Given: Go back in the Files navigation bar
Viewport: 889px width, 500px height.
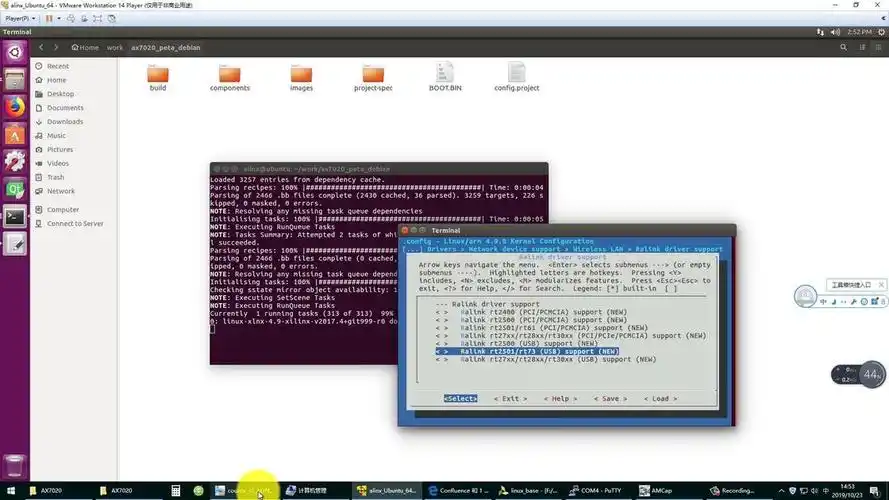Looking at the screenshot, I should click(41, 48).
